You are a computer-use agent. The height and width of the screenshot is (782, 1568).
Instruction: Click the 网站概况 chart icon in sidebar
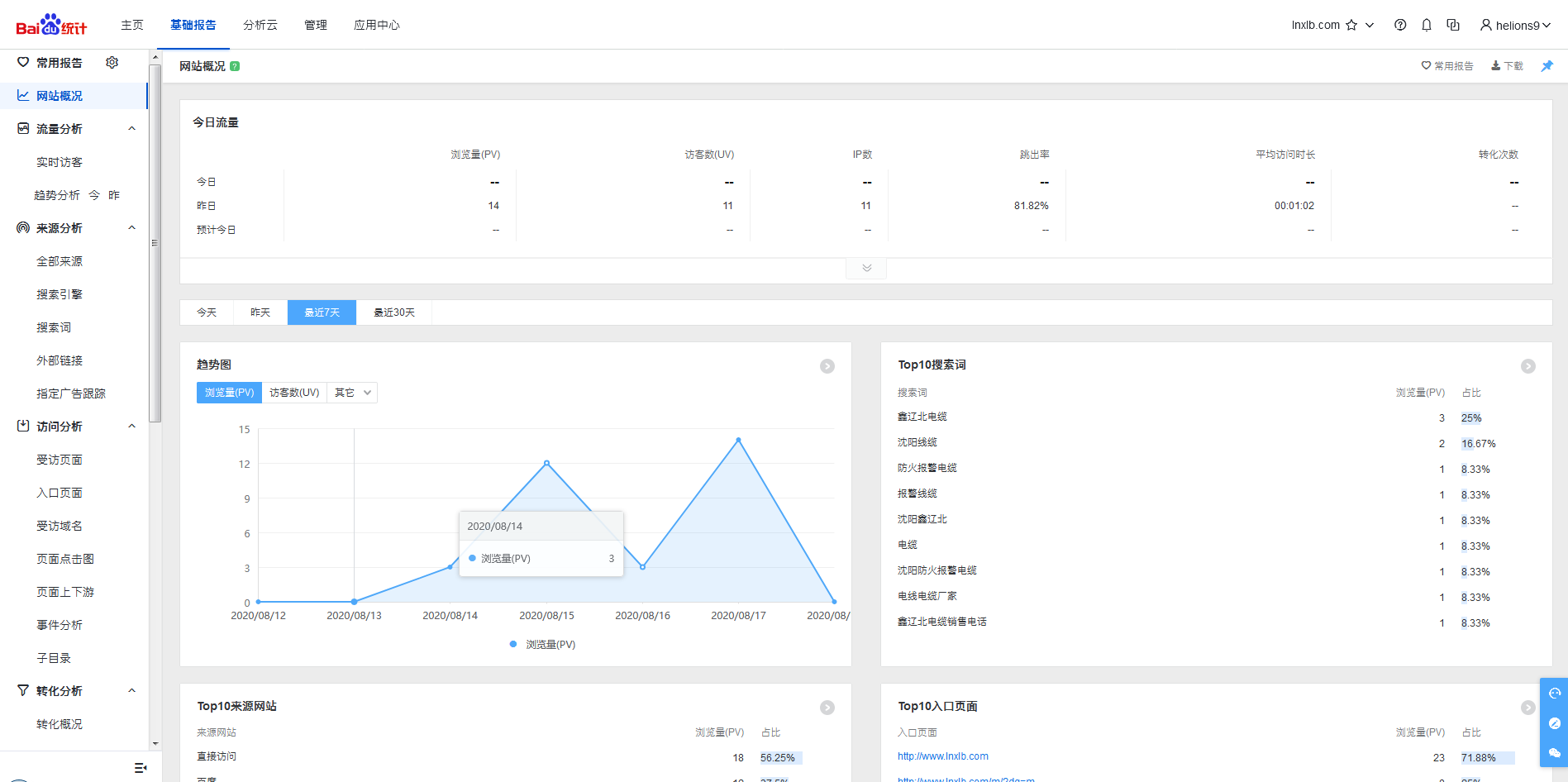[23, 95]
